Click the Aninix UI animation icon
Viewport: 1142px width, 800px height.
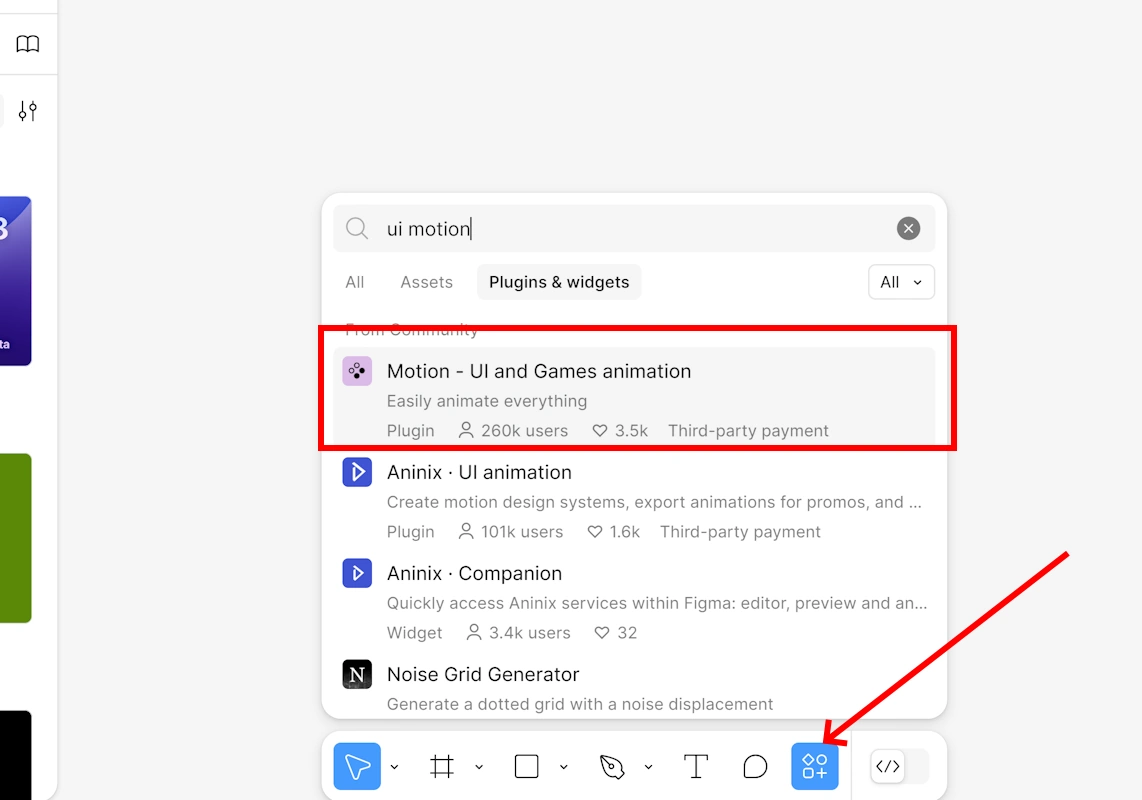coord(357,472)
